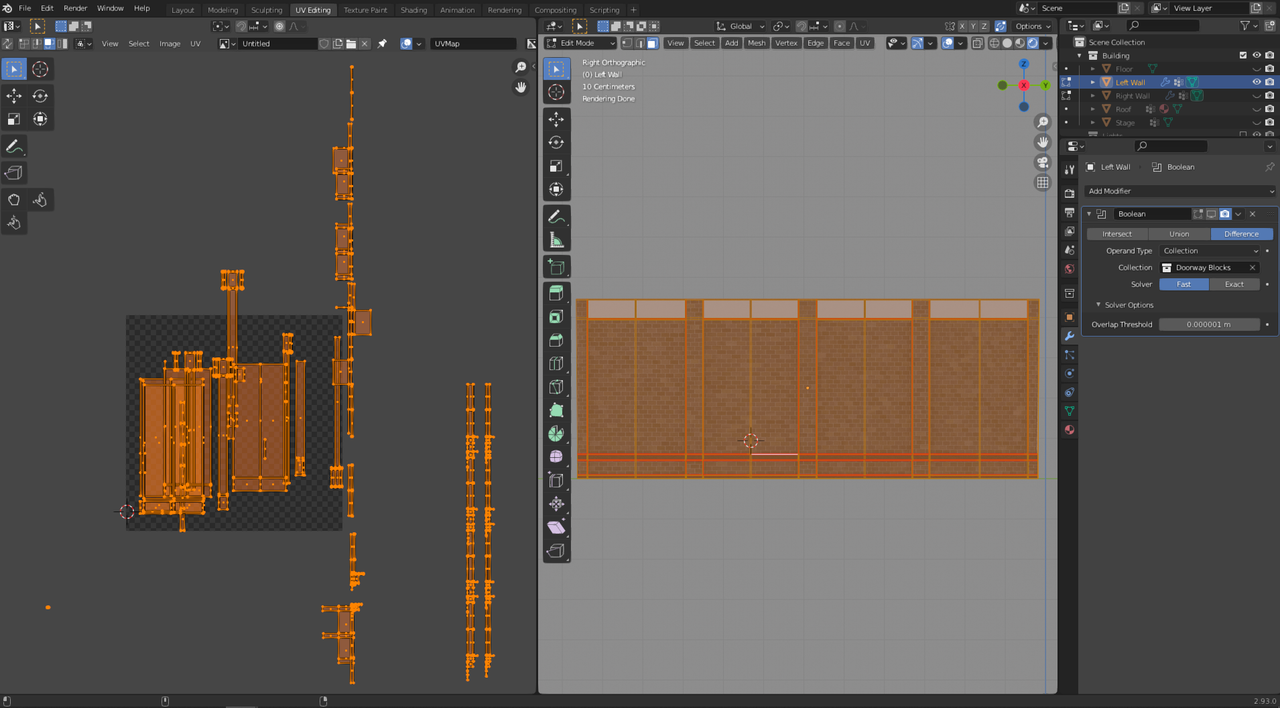Image resolution: width=1280 pixels, height=708 pixels.
Task: Open the Modifier properties wrench tab
Action: tap(1069, 336)
